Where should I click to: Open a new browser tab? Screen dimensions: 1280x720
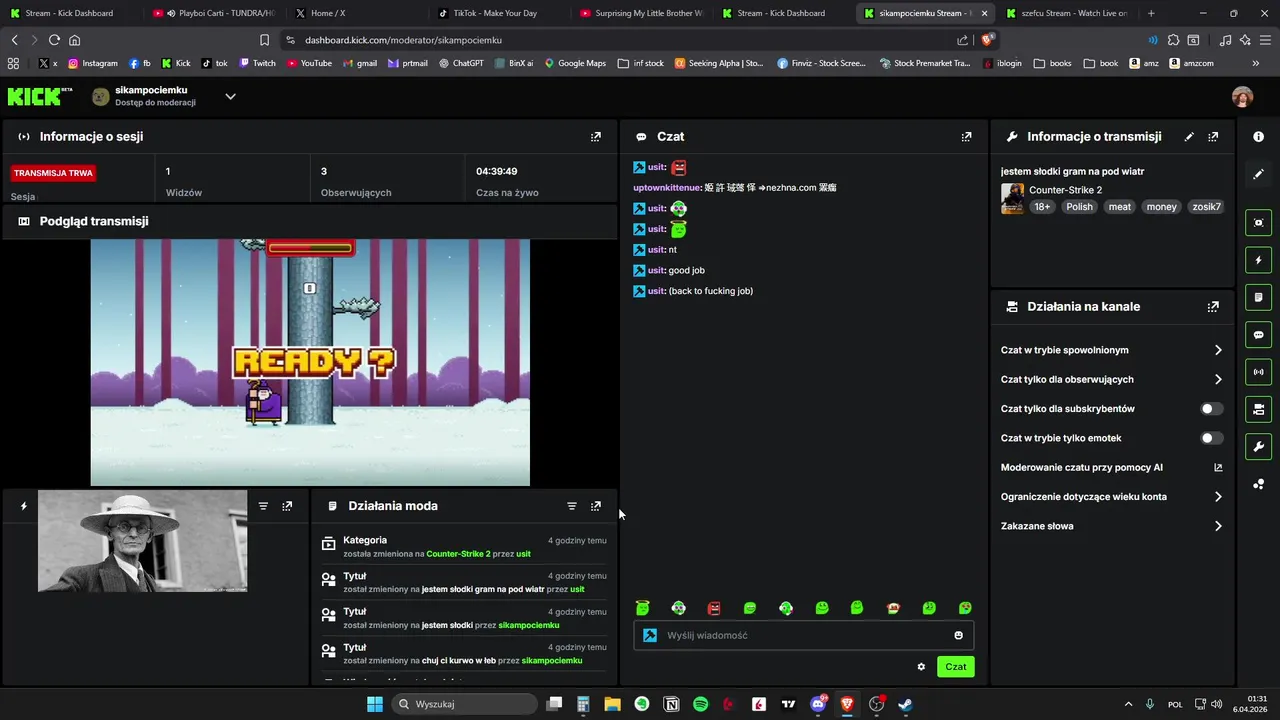pyautogui.click(x=1151, y=13)
